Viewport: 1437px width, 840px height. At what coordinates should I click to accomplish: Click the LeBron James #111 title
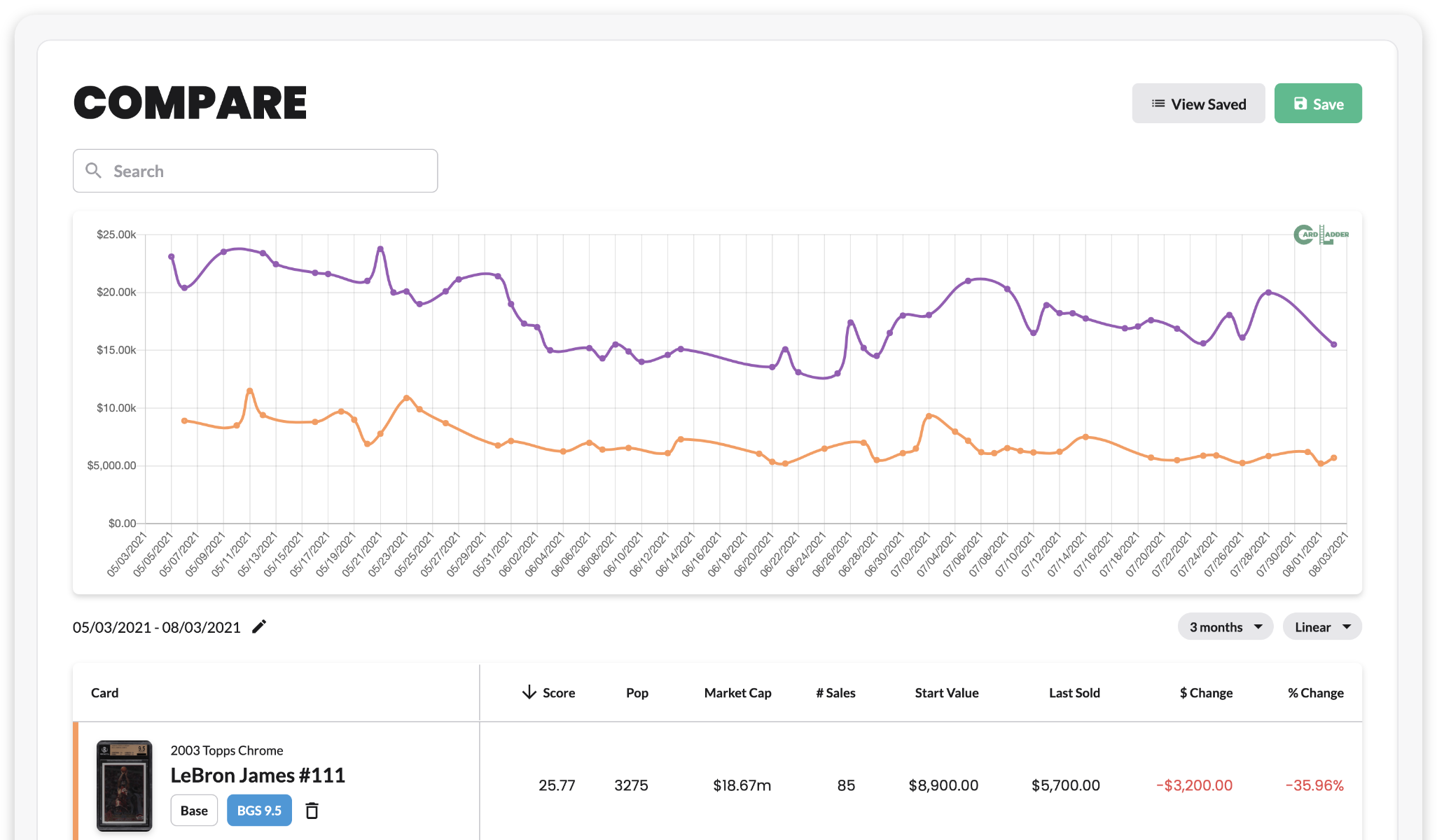[258, 775]
